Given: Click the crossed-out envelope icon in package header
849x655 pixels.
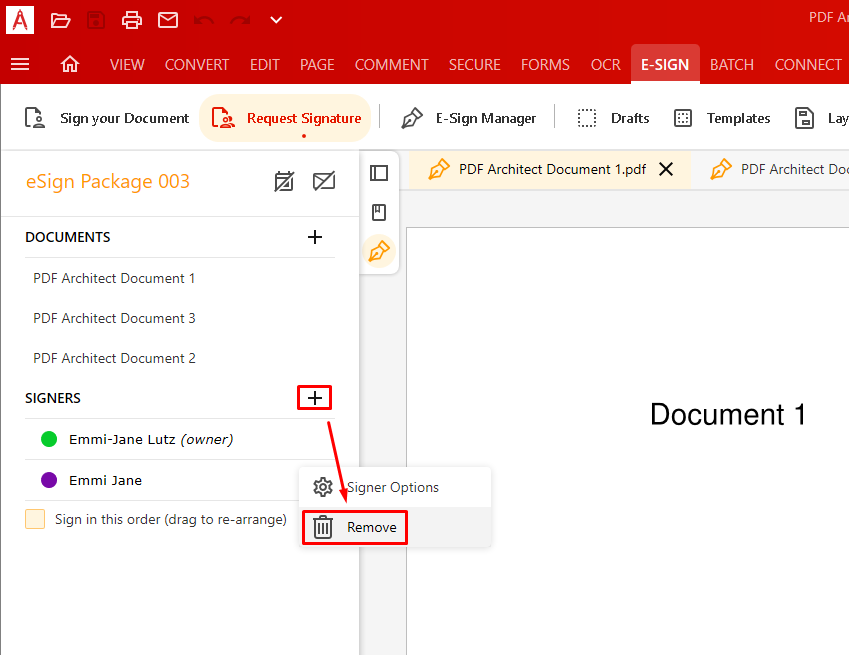Looking at the screenshot, I should click(x=324, y=181).
